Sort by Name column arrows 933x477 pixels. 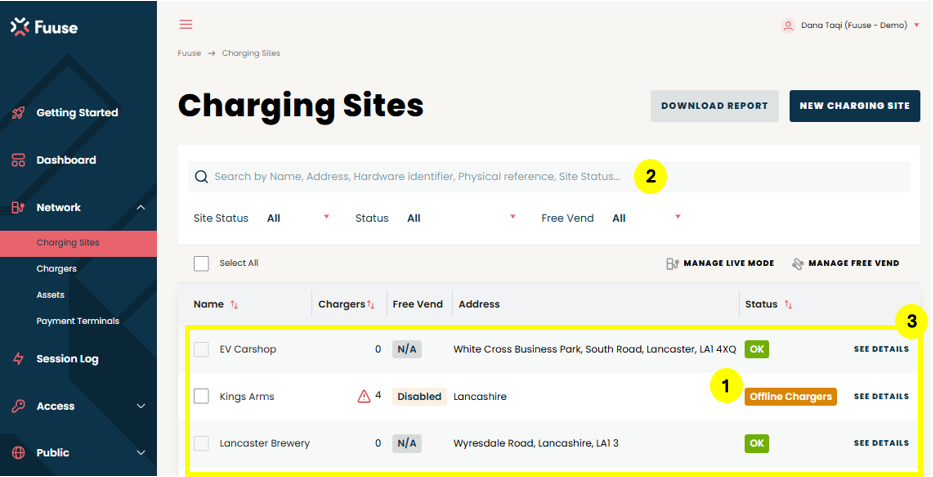[234, 305]
